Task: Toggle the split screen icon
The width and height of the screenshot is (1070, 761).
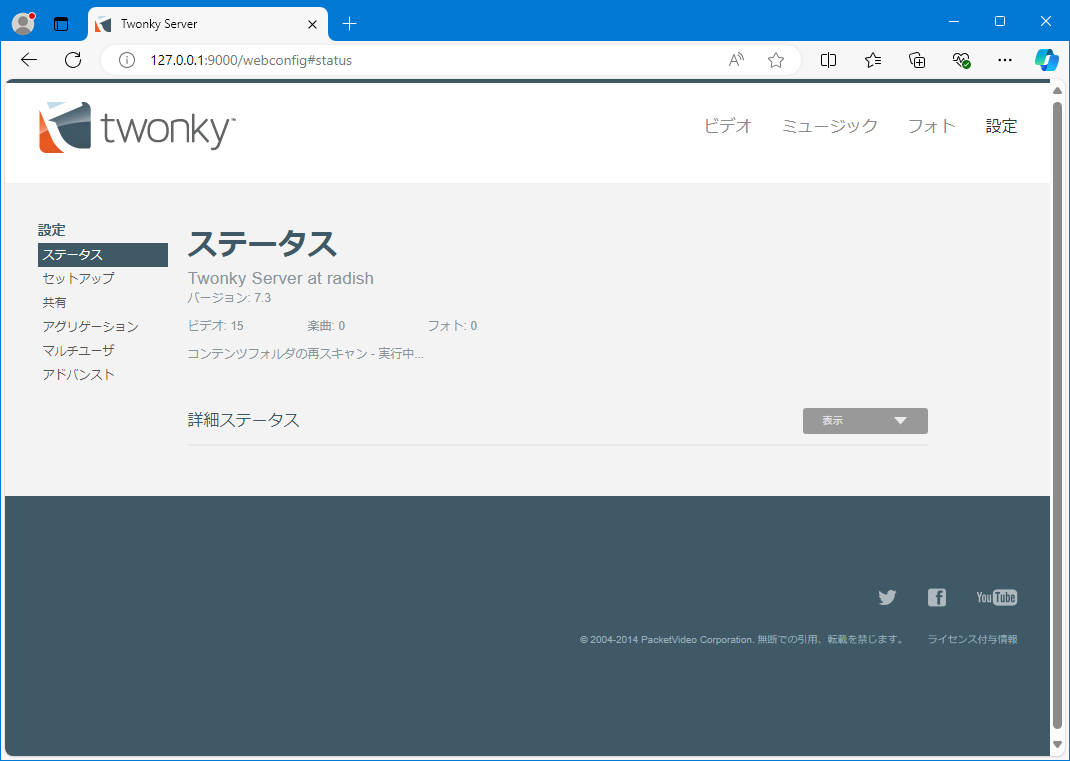Action: click(828, 60)
